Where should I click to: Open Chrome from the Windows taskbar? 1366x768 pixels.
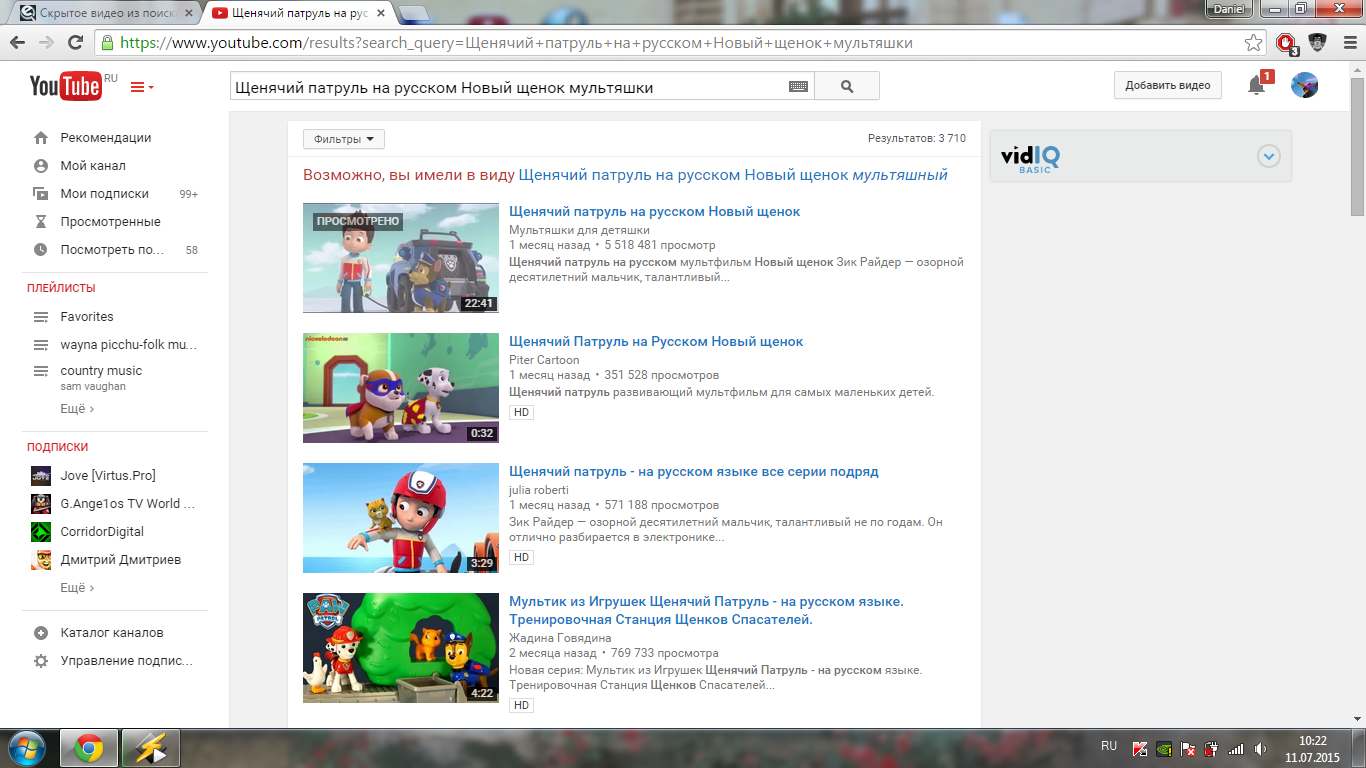(x=88, y=748)
